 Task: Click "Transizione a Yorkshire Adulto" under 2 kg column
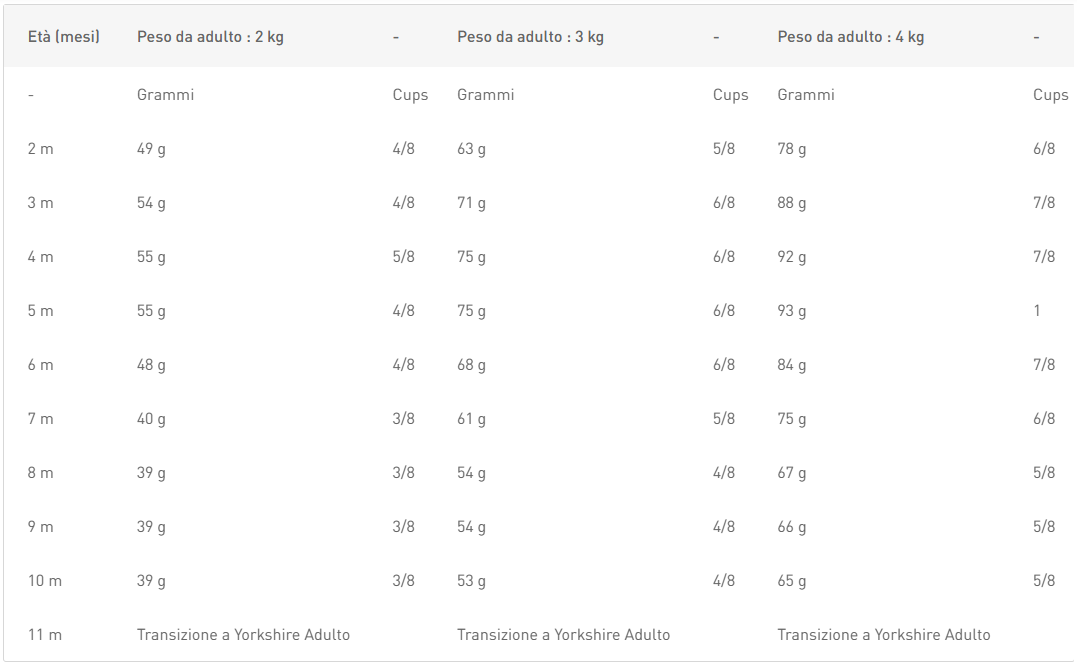pos(243,635)
